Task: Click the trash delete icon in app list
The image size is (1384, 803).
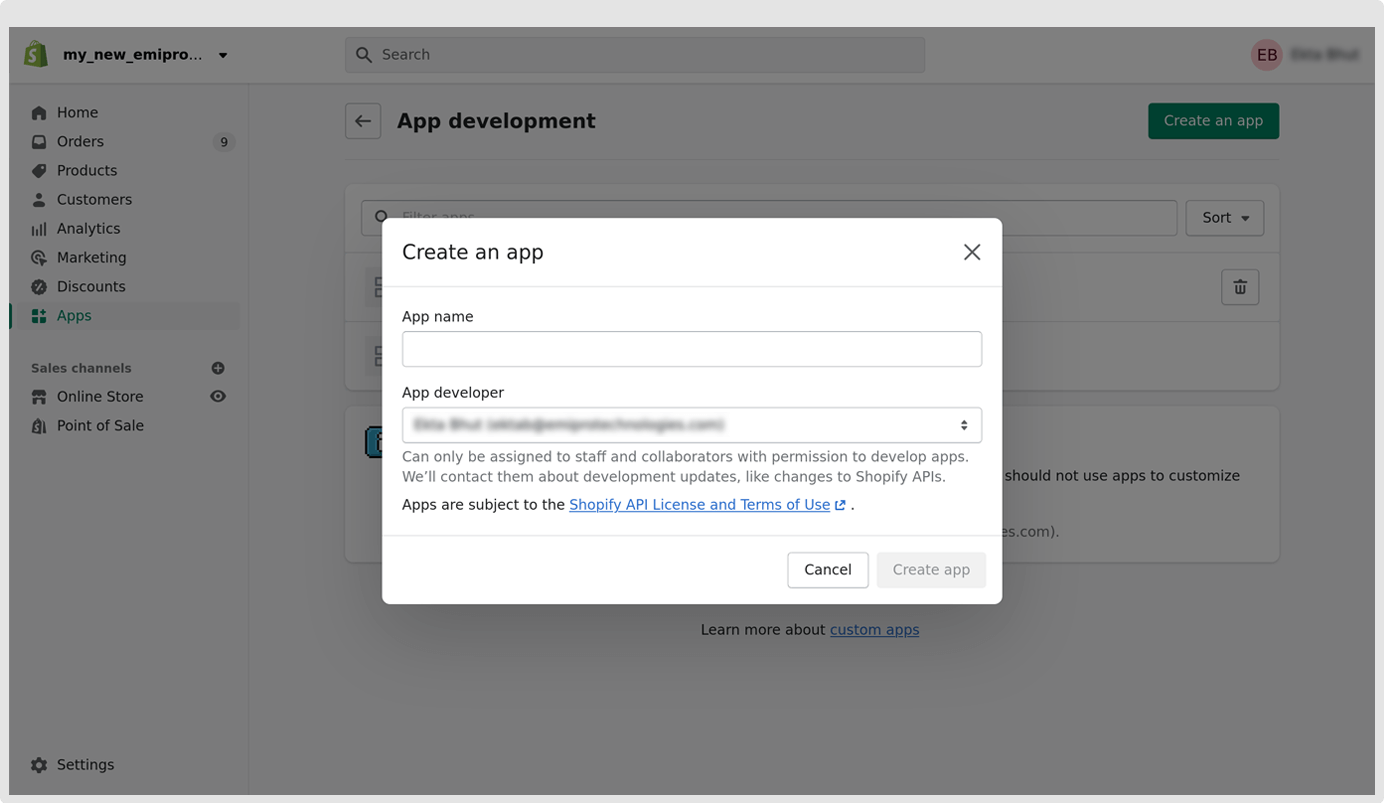Action: (1240, 287)
